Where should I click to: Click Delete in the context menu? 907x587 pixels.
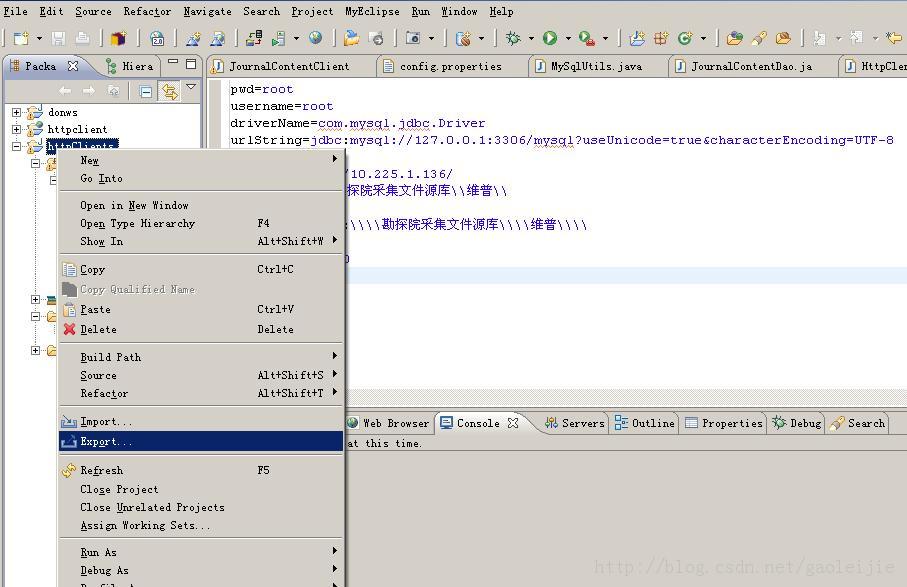201,329
